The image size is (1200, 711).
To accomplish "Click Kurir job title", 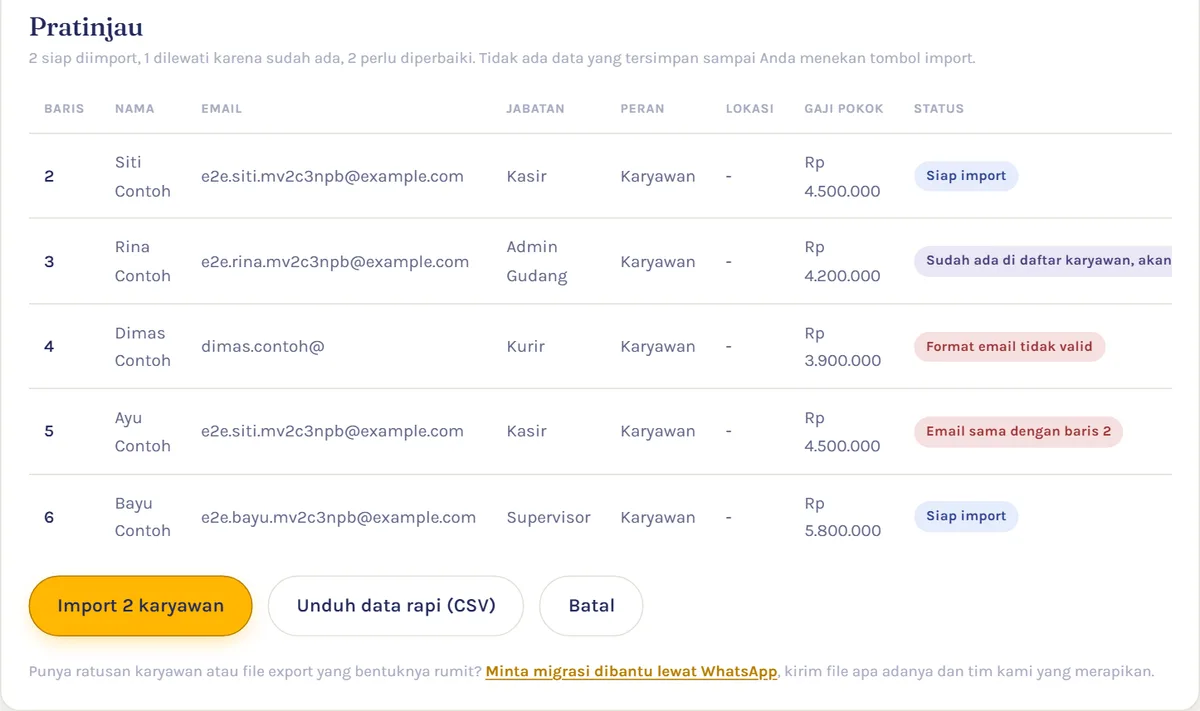I will [526, 346].
